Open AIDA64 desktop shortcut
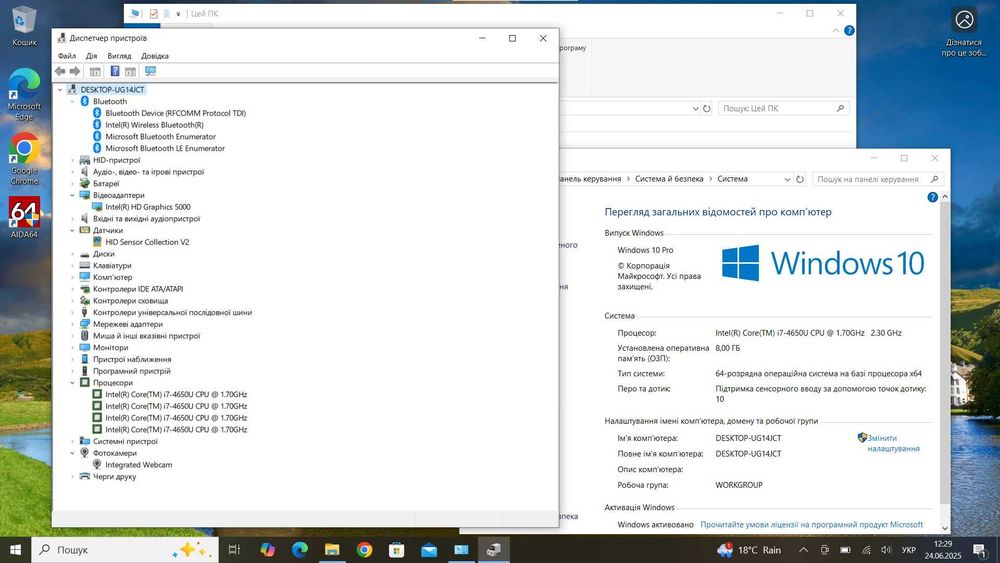Viewport: 1000px width, 563px height. click(x=24, y=217)
